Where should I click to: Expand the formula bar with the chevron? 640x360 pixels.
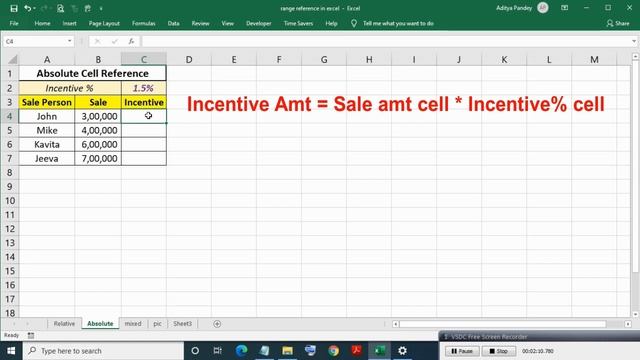click(634, 41)
